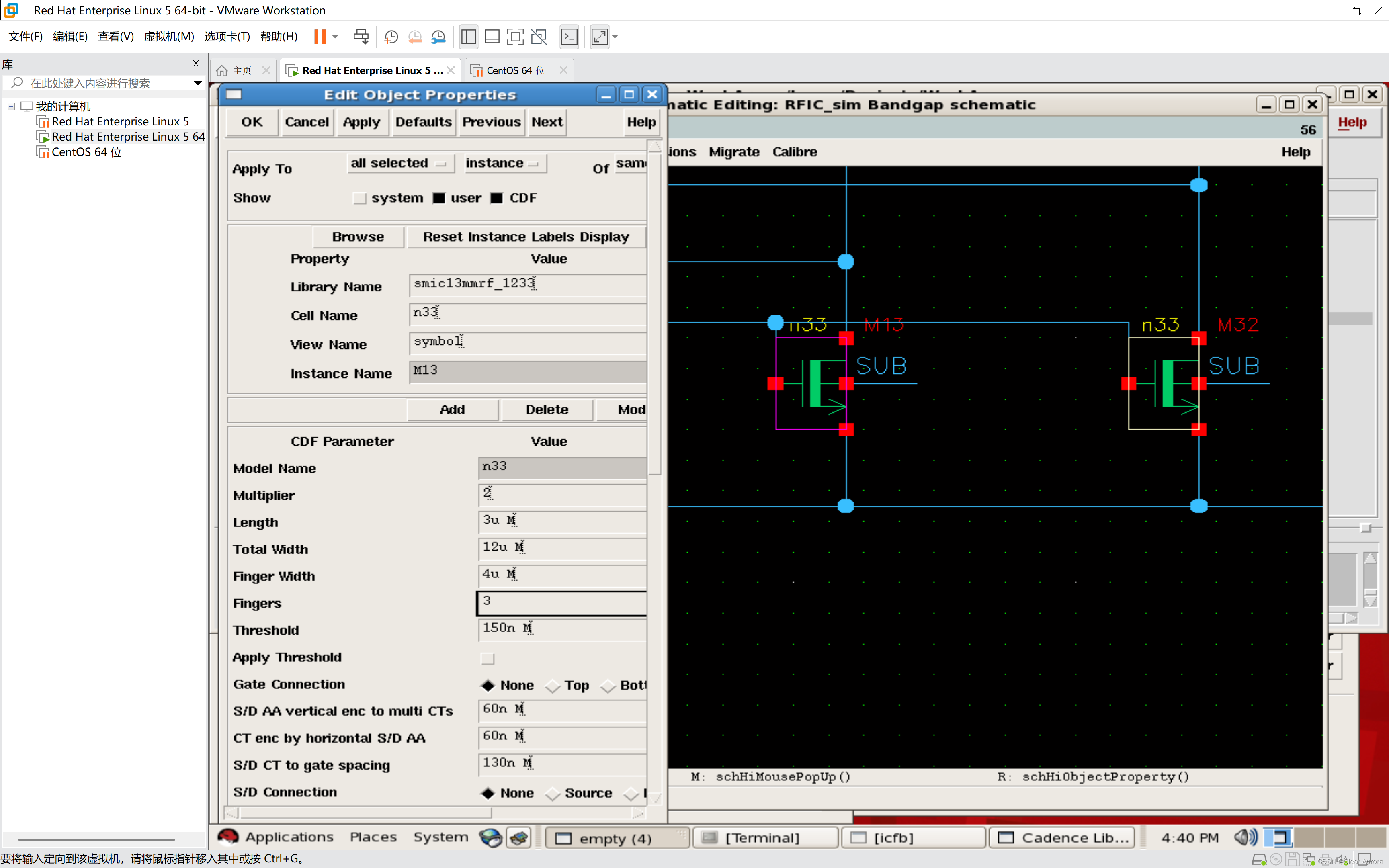Select Top for Gate Connection
The image size is (1389, 868).
coord(553,686)
